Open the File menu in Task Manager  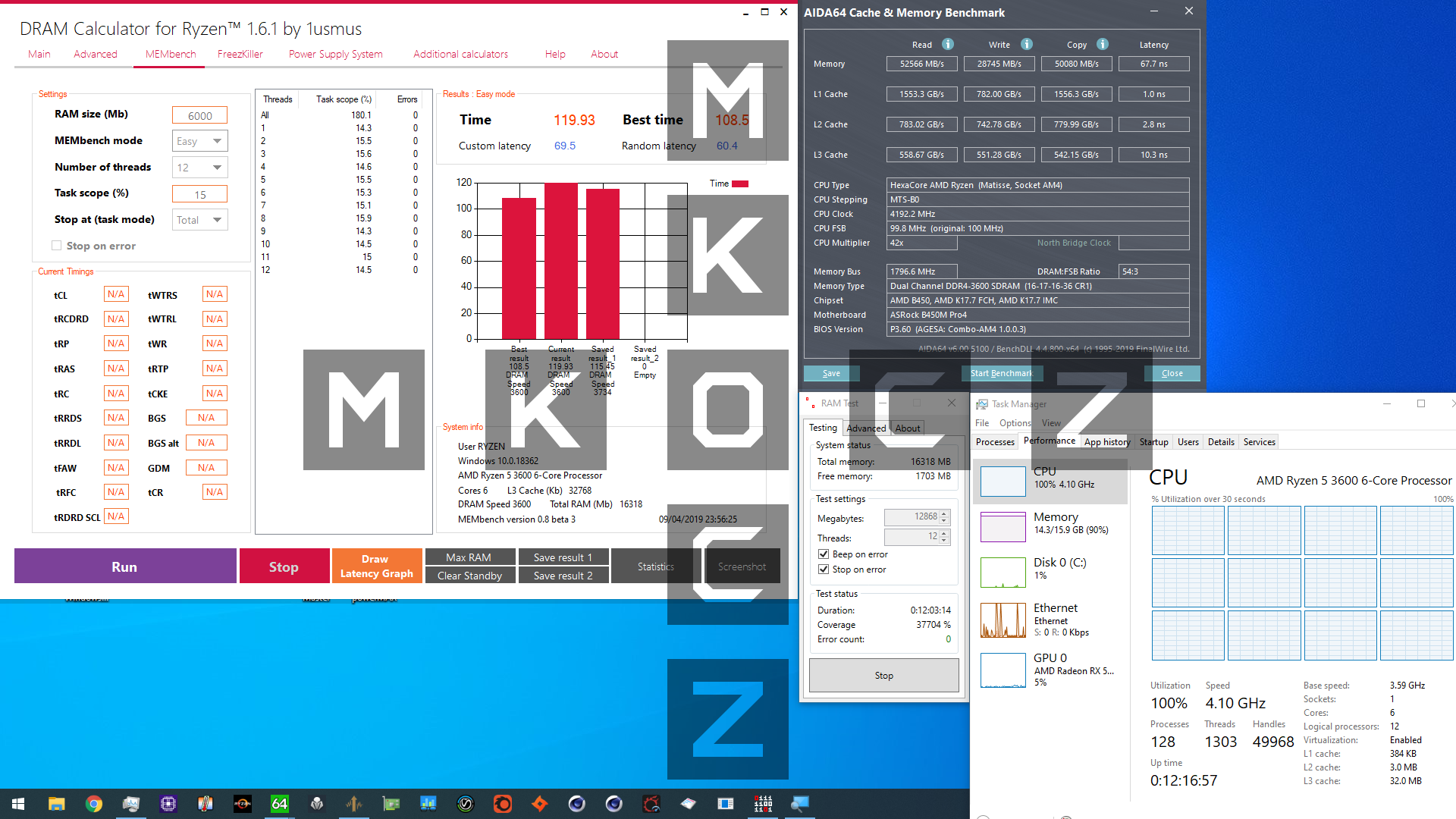tap(982, 423)
